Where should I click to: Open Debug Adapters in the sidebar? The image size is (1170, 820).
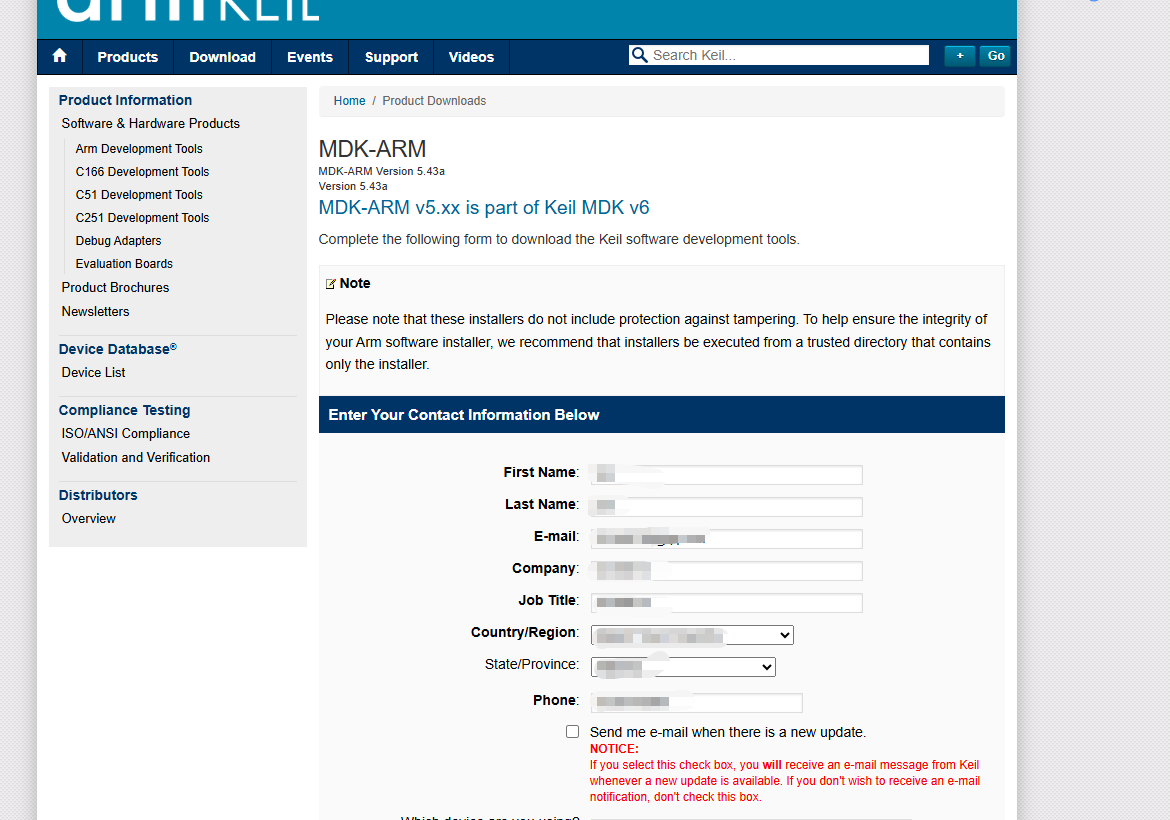pyautogui.click(x=118, y=241)
